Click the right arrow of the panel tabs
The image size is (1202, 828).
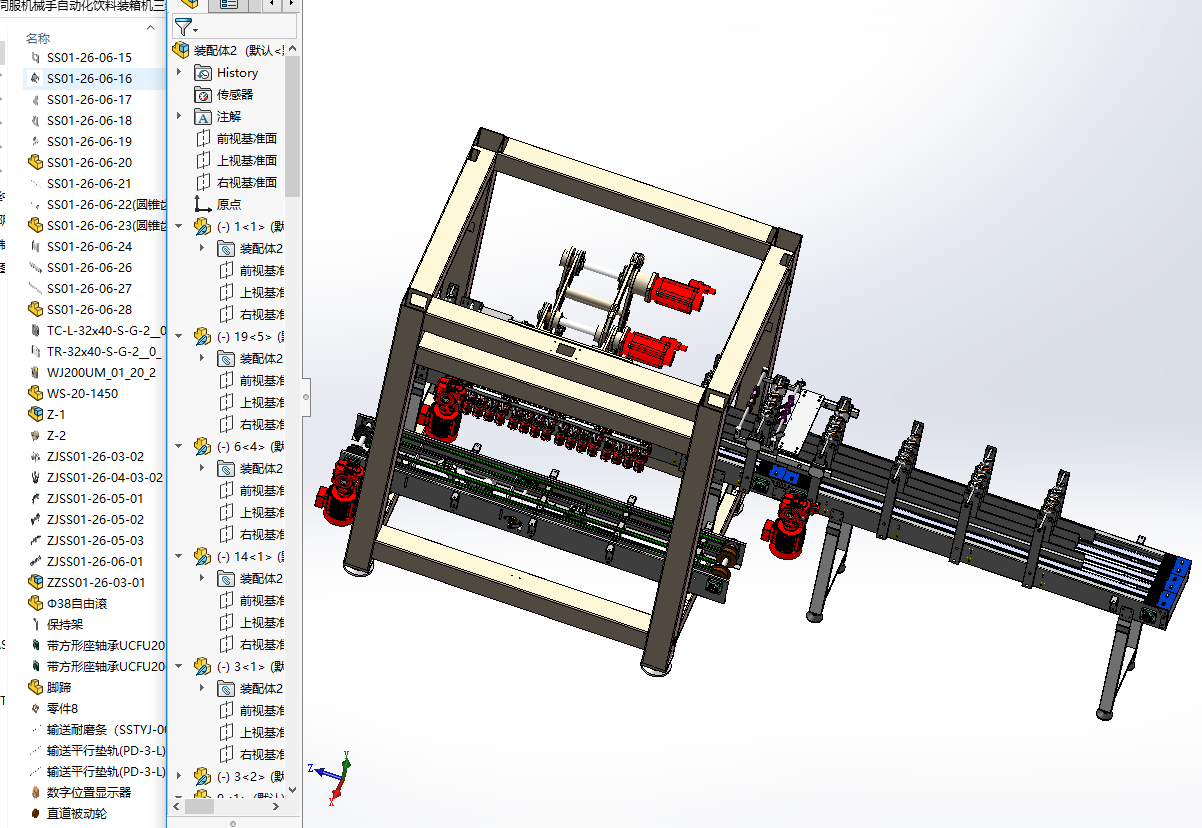(292, 4)
